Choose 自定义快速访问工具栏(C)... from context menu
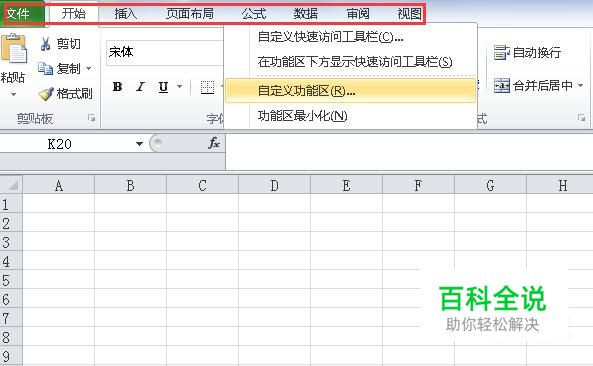593x366 pixels. point(350,37)
